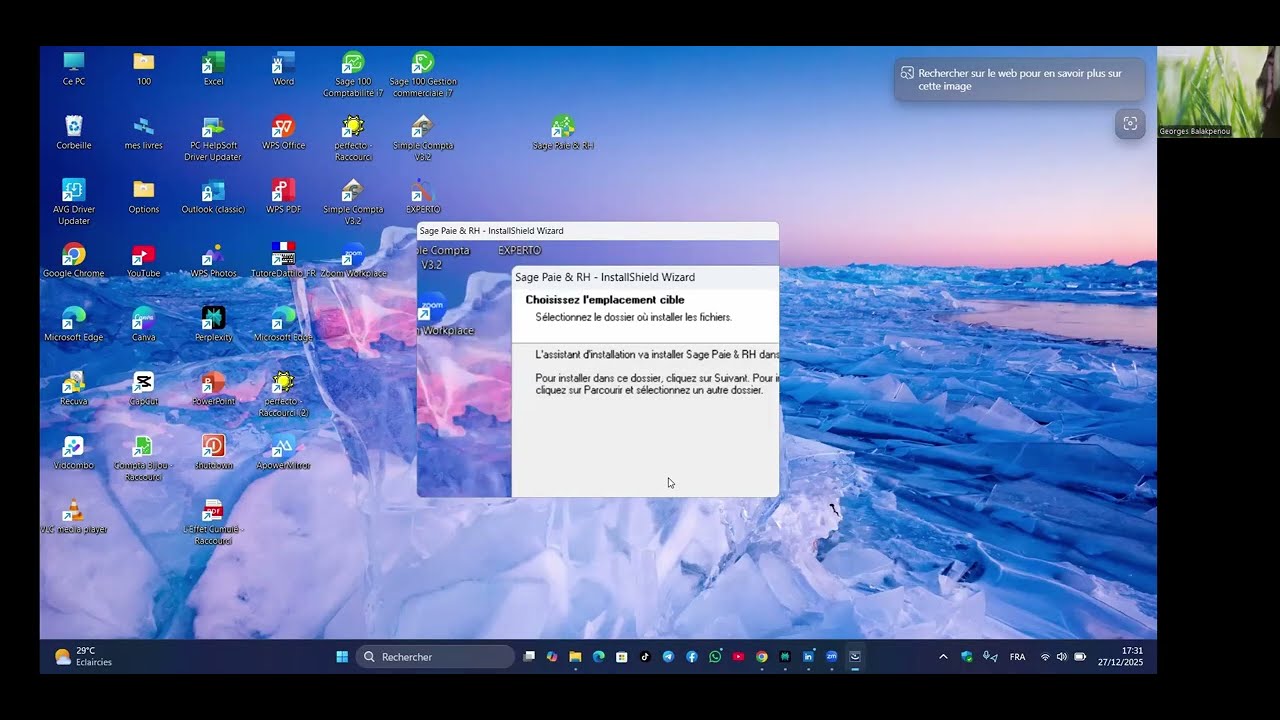This screenshot has height=720, width=1280.
Task: Launch the CapCut desktop shortcut
Action: [144, 388]
